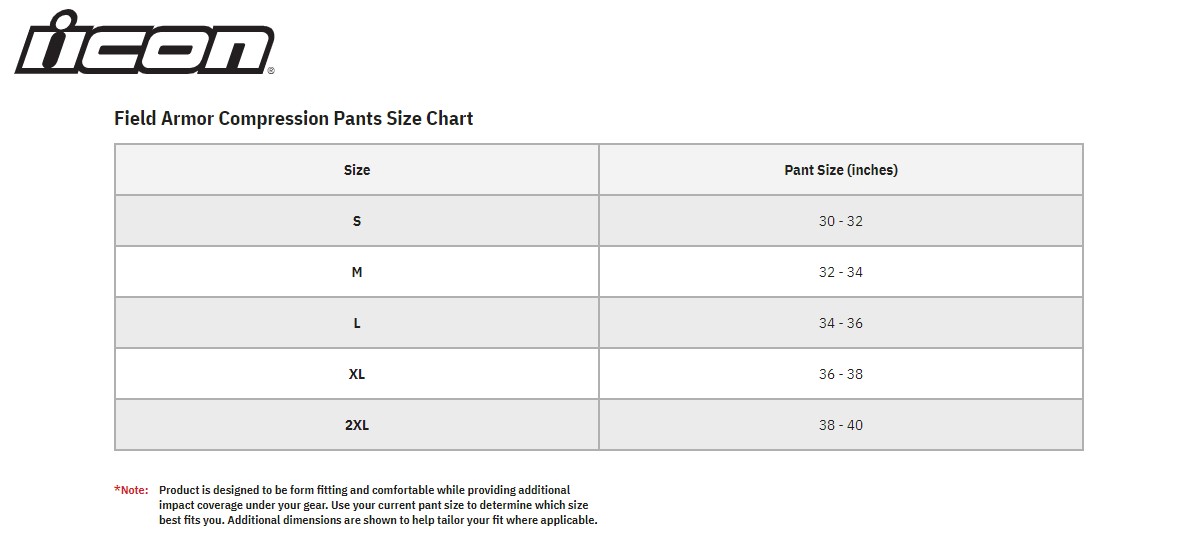Click the note line starting with "best fits you"
1187x537 pixels.
coord(378,520)
